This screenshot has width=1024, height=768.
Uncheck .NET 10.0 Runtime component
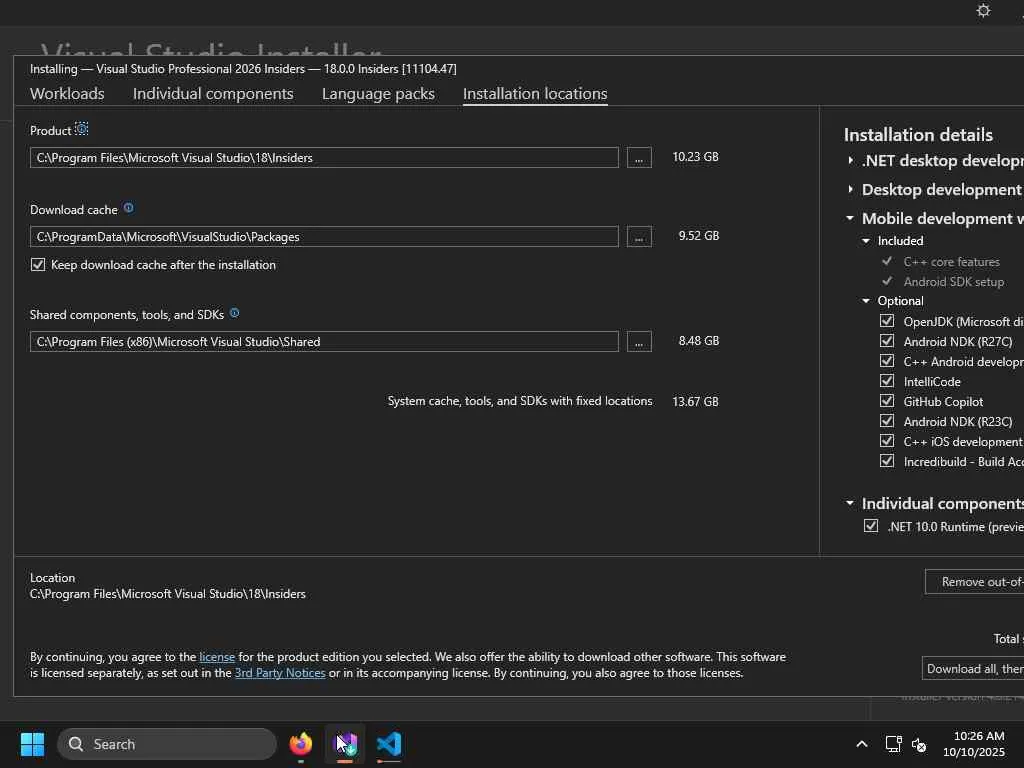pyautogui.click(x=871, y=526)
